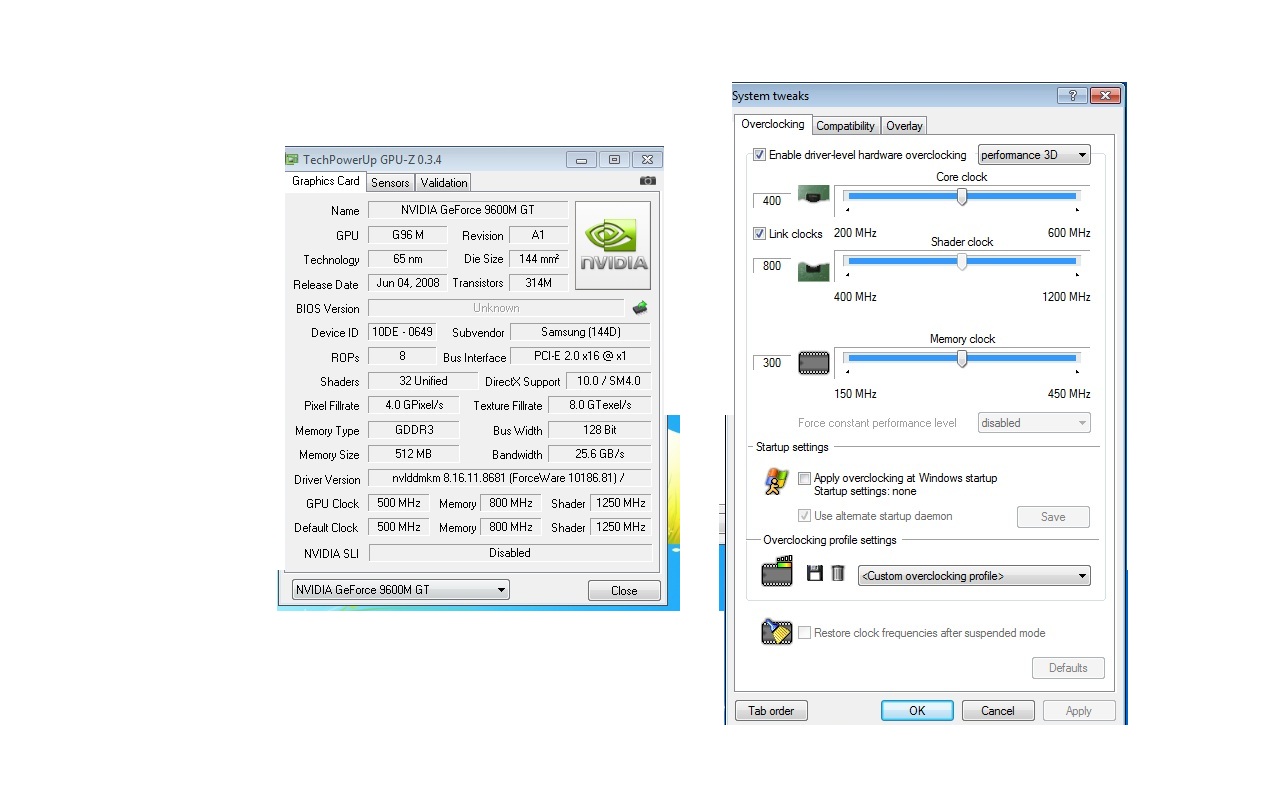The image size is (1280, 800).
Task: Open the Custom overclocking profile dropdown
Action: 974,576
